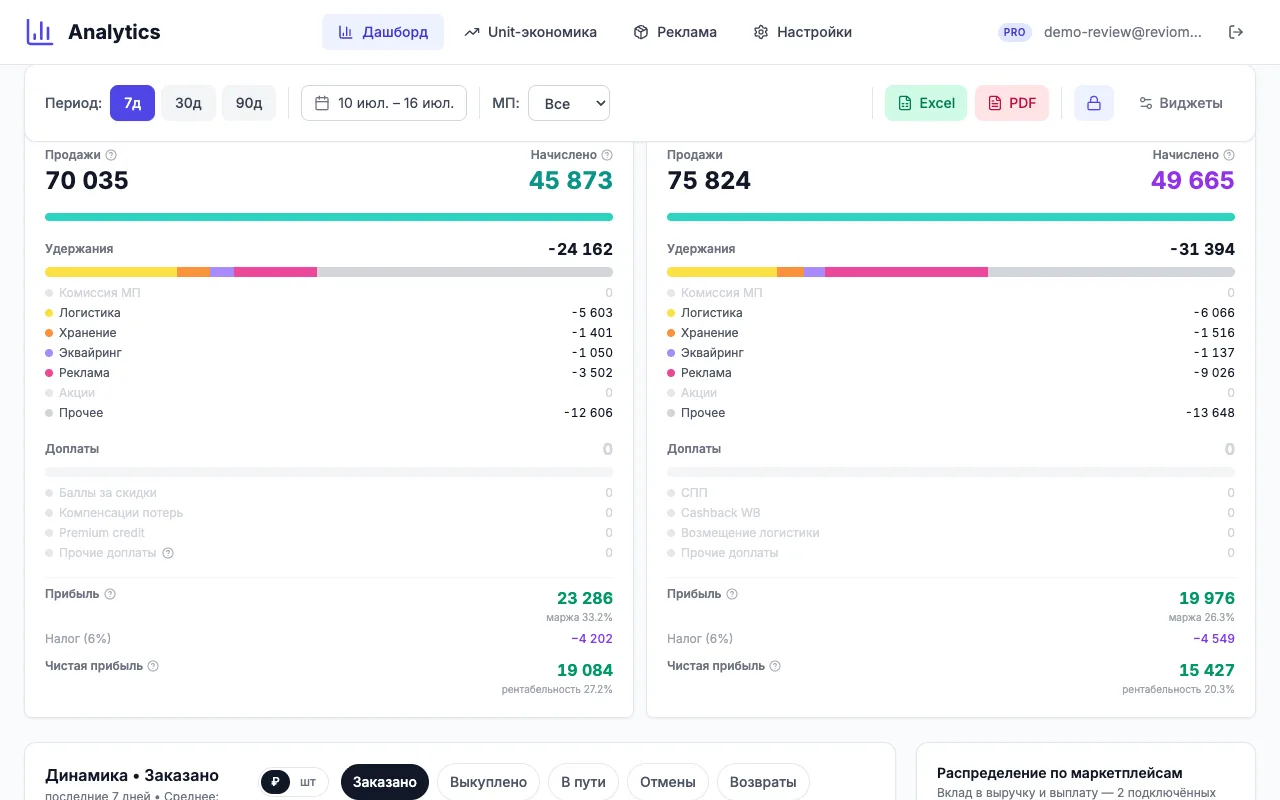Click help icon beside left Начислено
1280x800 pixels.
pos(607,155)
